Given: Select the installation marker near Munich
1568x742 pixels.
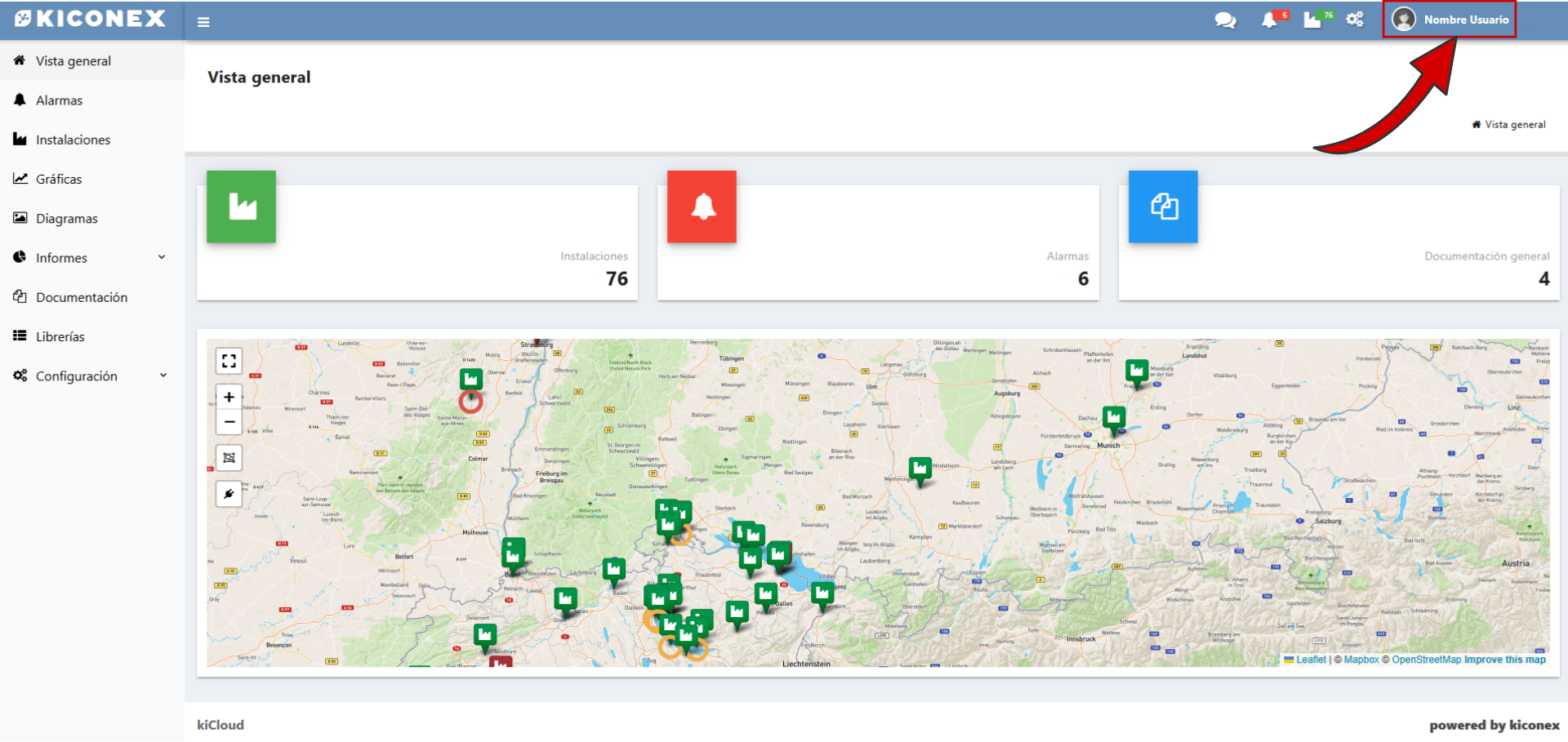Looking at the screenshot, I should point(1114,419).
